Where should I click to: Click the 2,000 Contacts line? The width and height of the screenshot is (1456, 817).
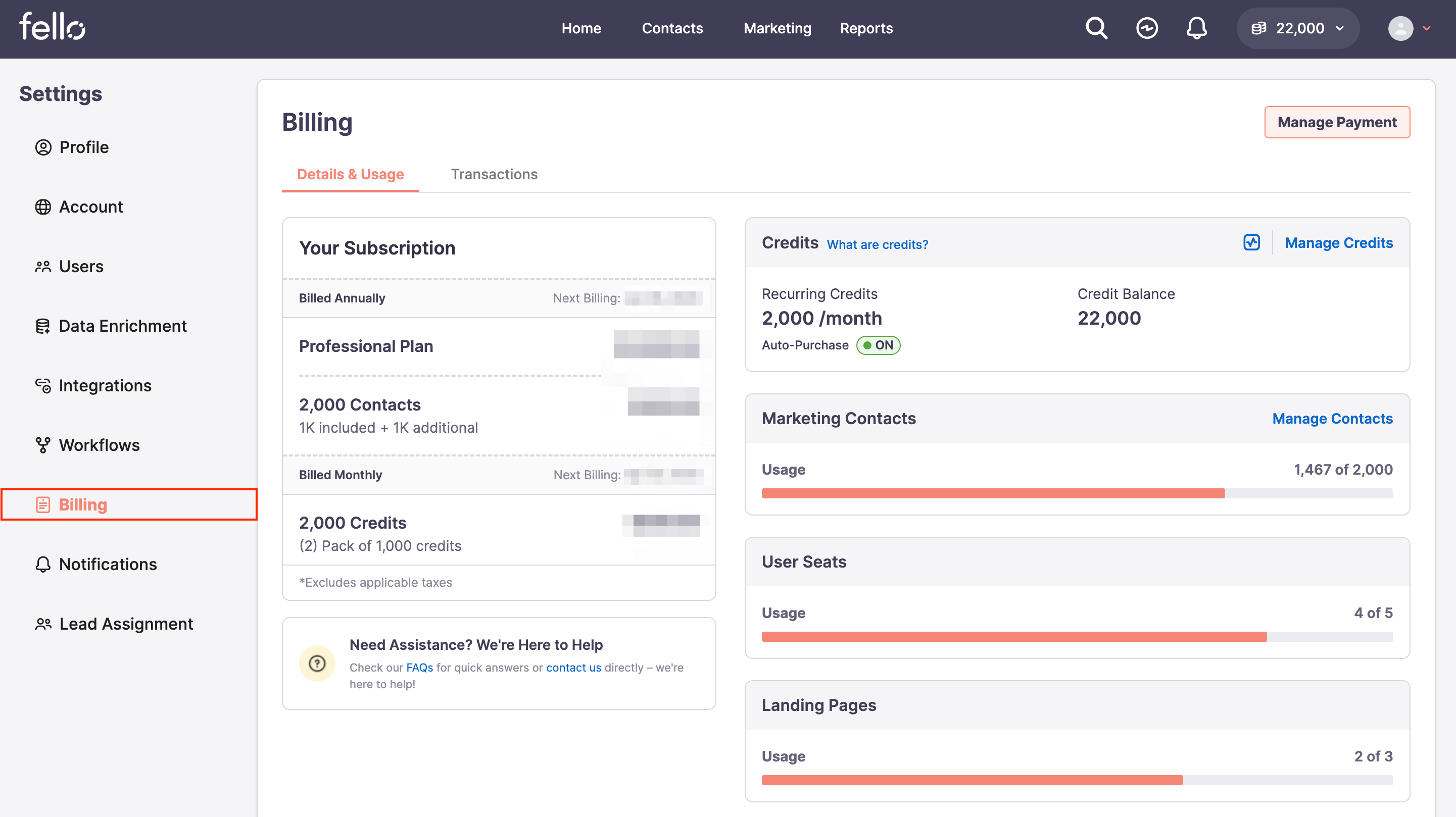pyautogui.click(x=360, y=404)
